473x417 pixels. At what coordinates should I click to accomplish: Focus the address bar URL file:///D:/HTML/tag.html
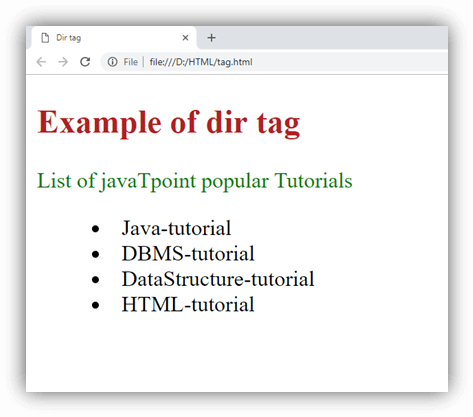[201, 62]
